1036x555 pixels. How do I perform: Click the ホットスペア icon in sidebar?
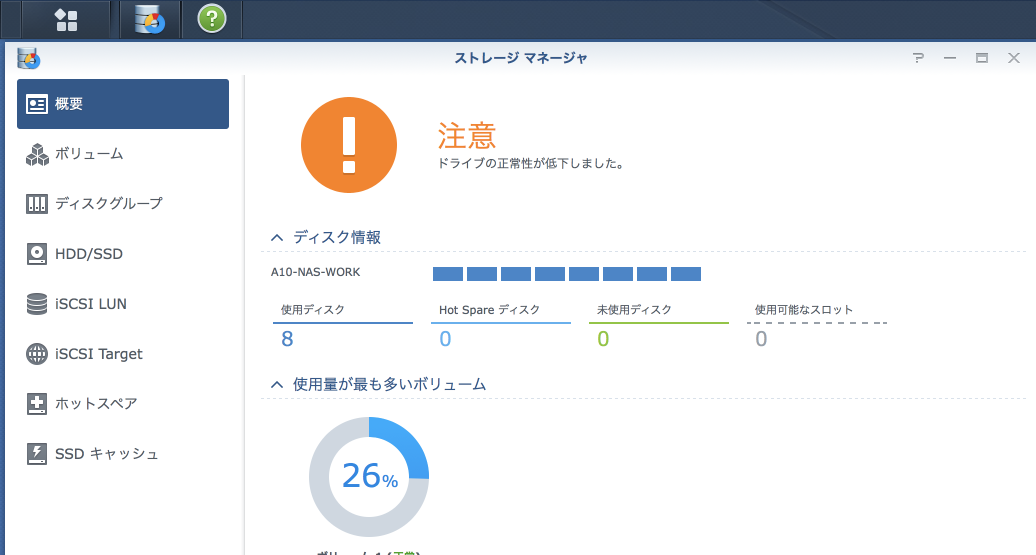pos(37,404)
